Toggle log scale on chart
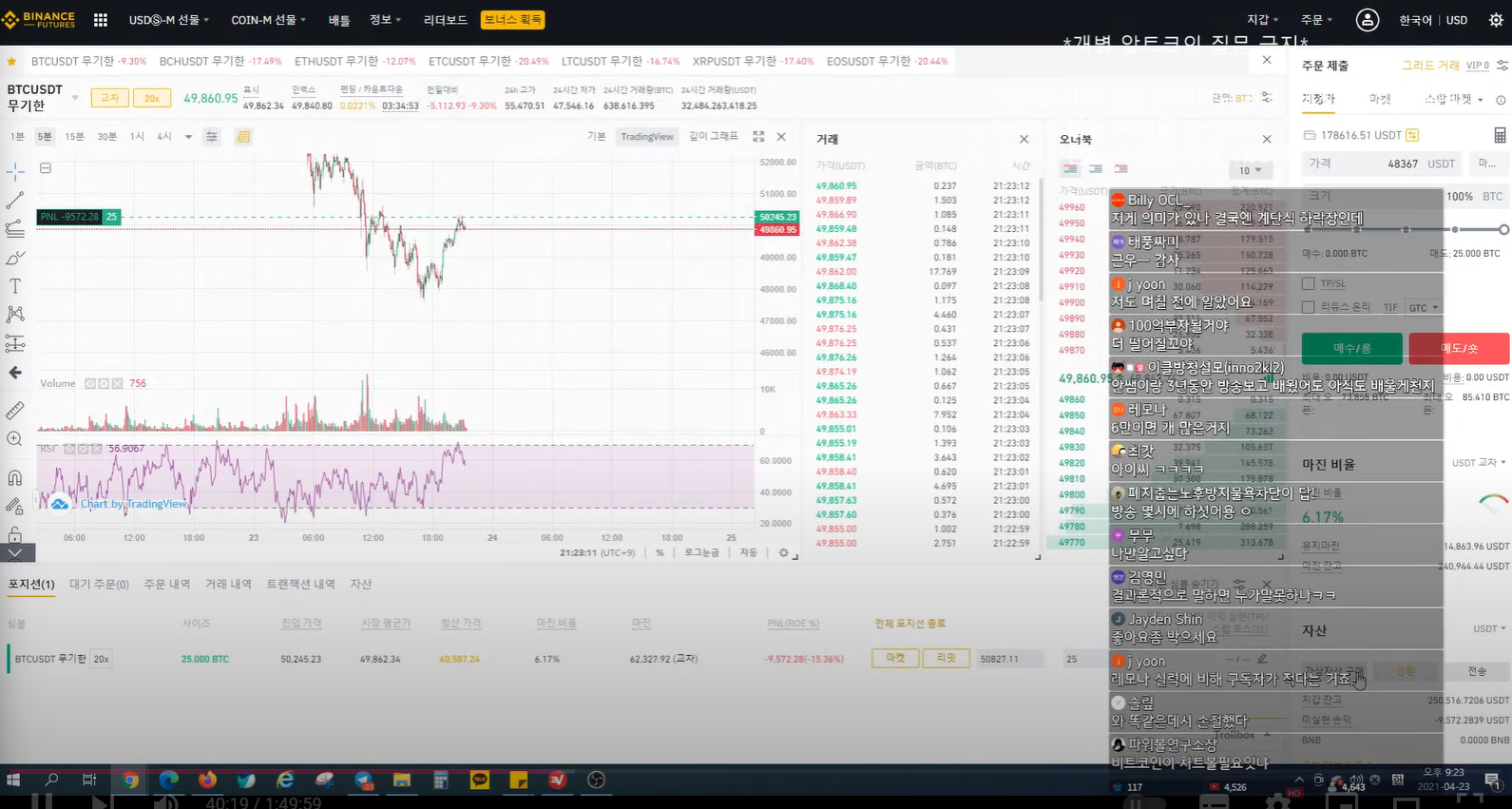Screen dimensions: 1512x809 [x=701, y=552]
